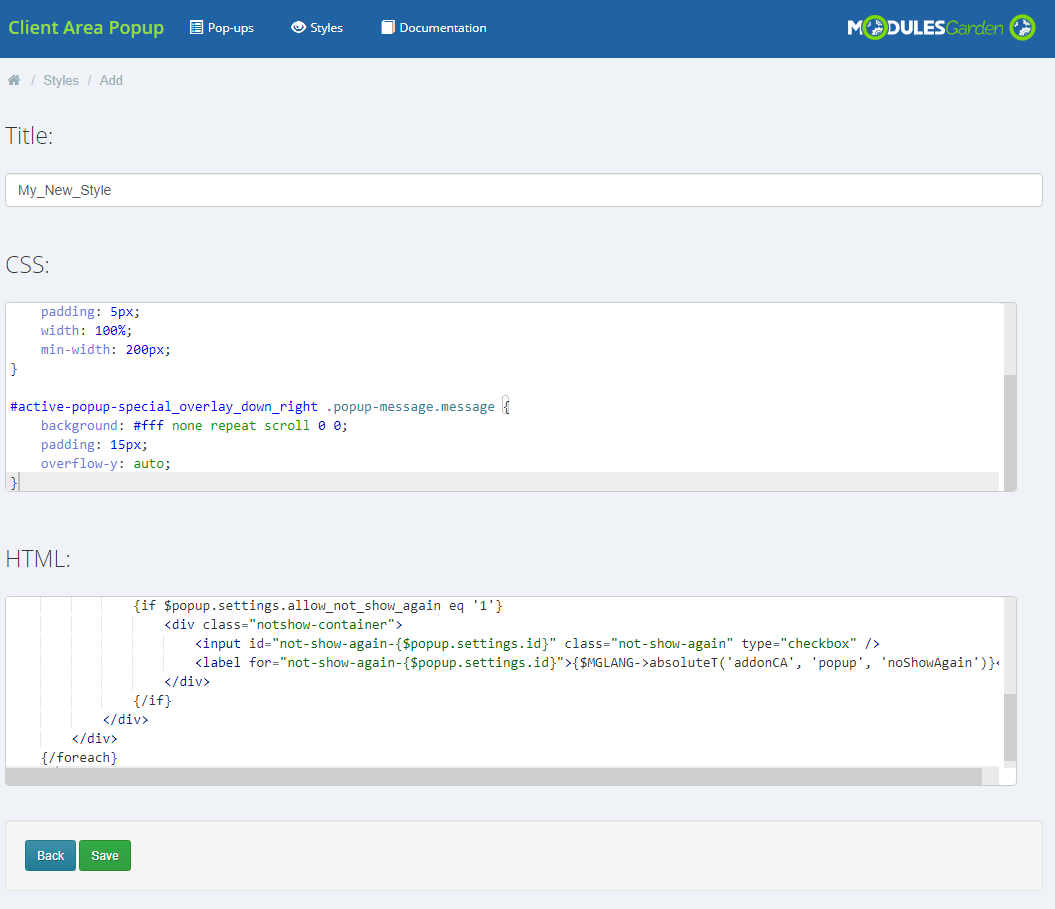
Task: Click the '#active-popup-special_overlay_down_right' selector line
Action: 260,406
